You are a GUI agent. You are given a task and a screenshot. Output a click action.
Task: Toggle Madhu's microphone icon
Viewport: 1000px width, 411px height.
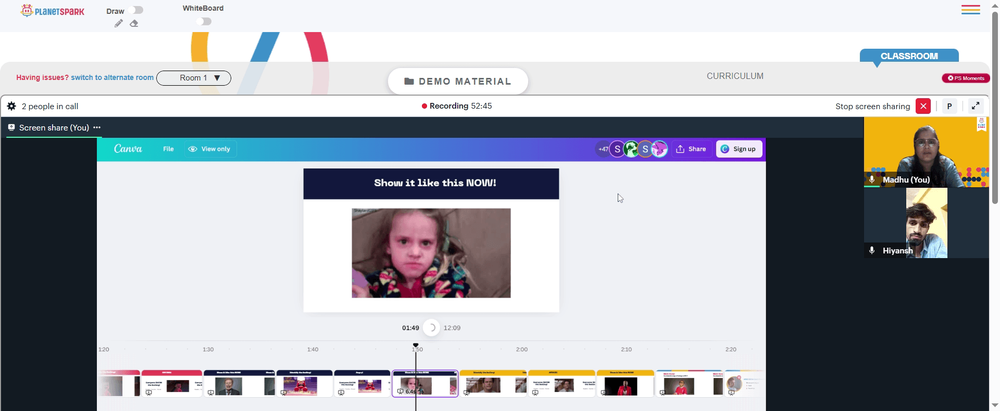[872, 180]
